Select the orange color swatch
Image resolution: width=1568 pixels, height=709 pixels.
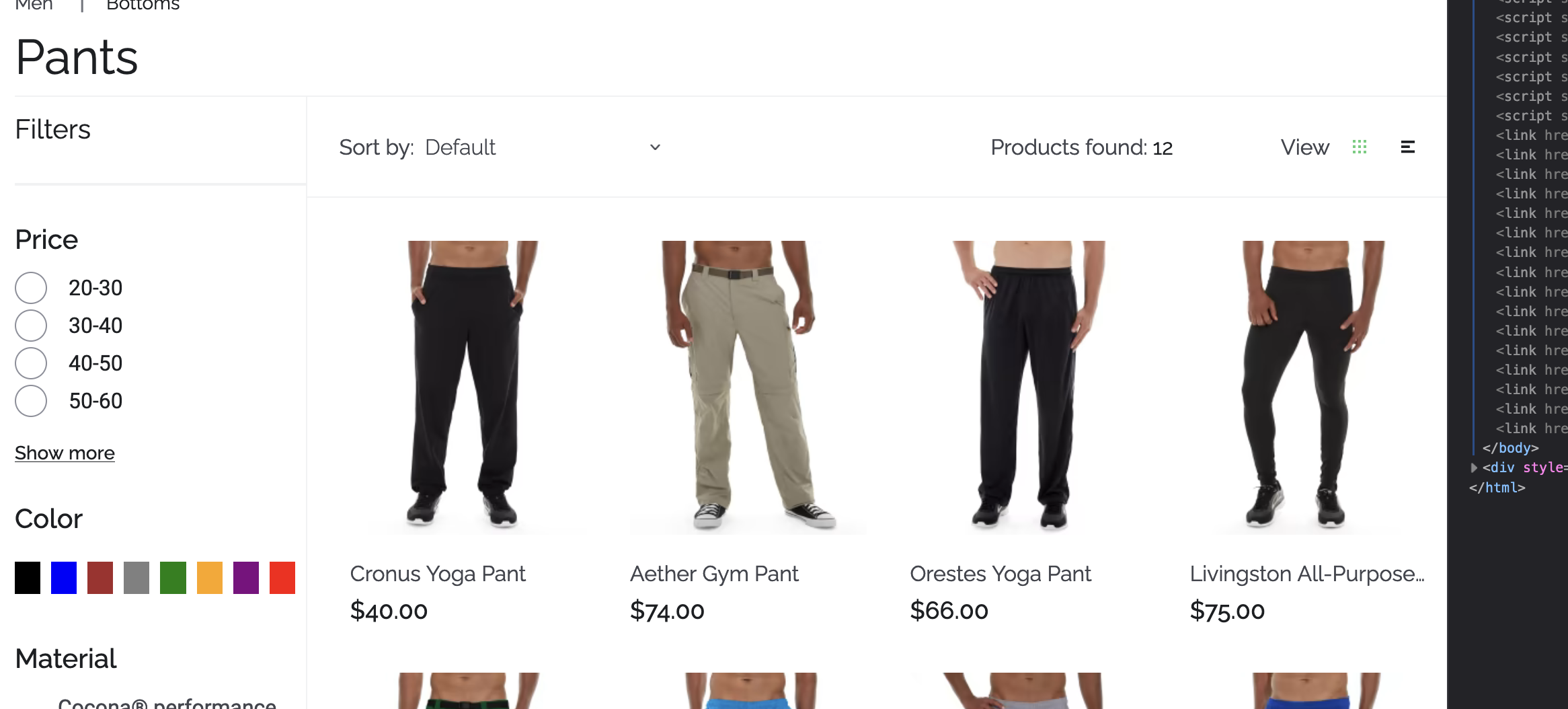[210, 578]
